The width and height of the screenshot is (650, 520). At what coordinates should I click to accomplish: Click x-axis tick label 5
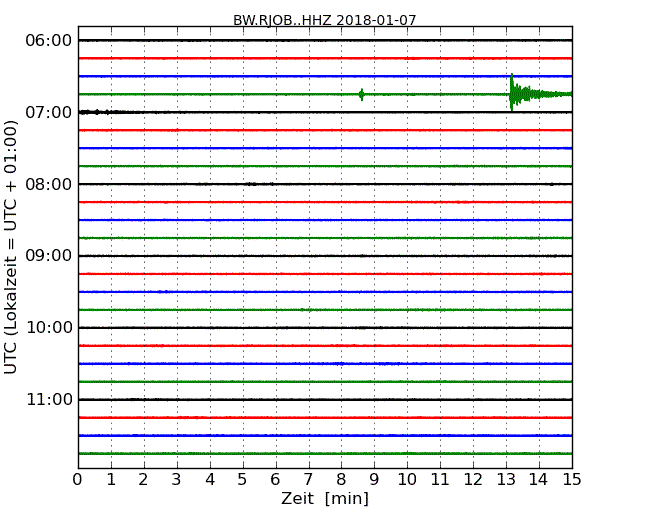click(x=242, y=479)
